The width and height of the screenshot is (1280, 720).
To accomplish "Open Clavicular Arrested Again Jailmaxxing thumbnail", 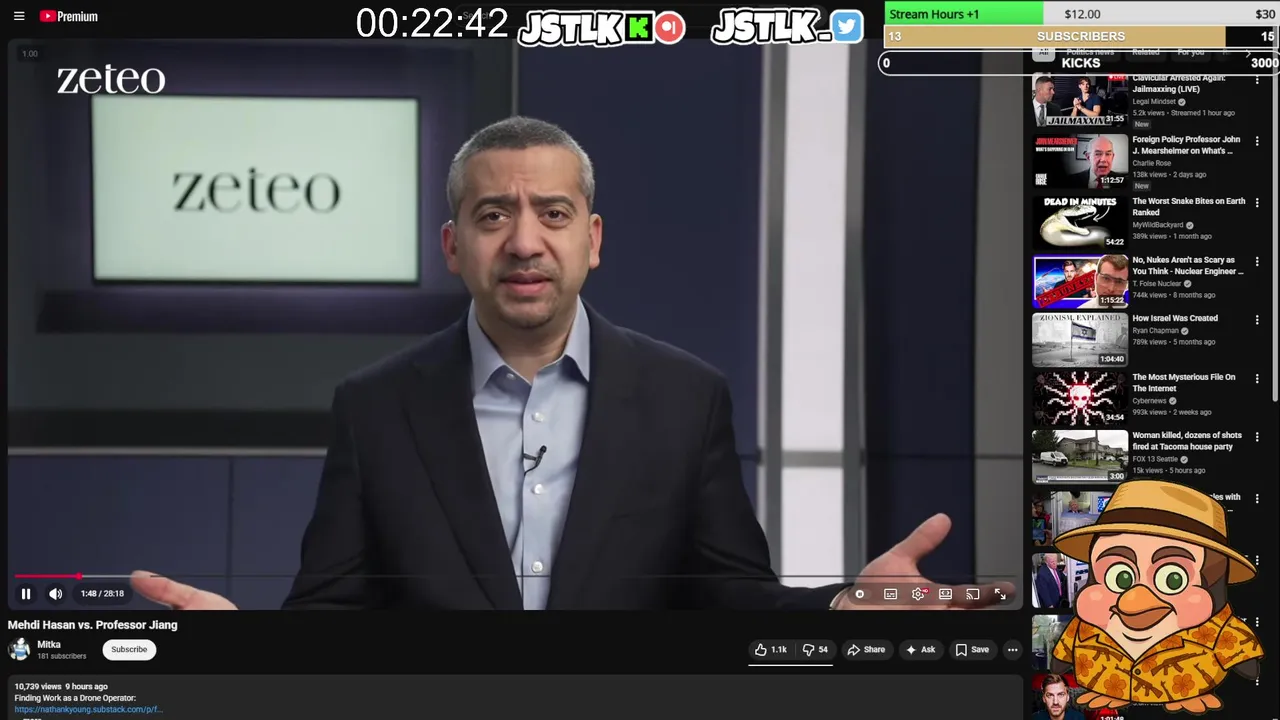I will coord(1080,100).
